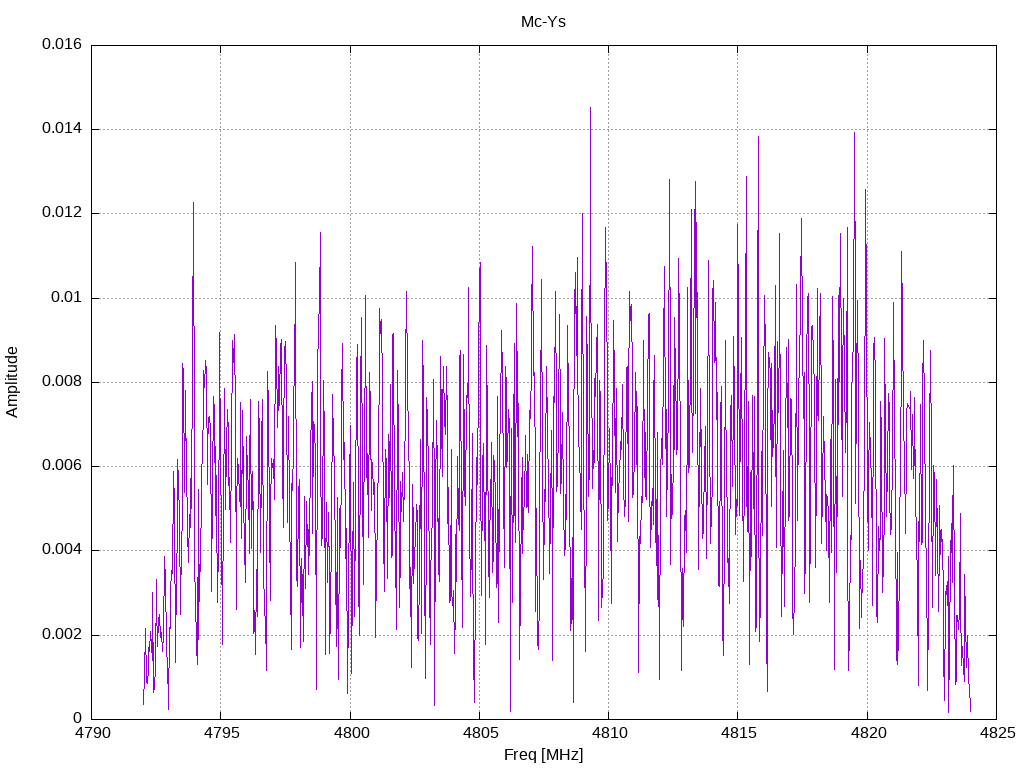Click the y-axis tick label 0.01

coord(67,298)
